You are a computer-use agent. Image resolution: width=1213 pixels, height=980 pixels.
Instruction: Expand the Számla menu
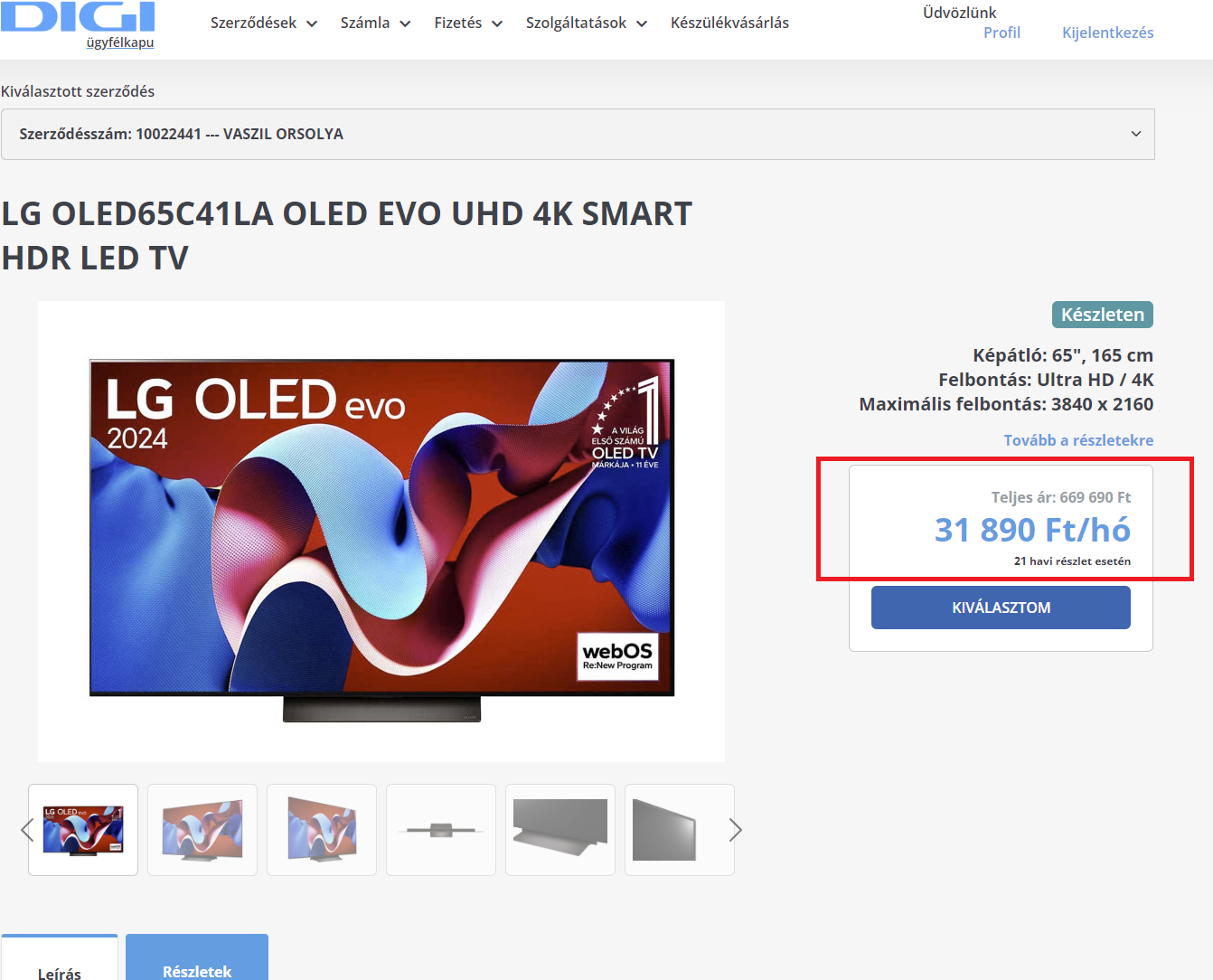(375, 23)
